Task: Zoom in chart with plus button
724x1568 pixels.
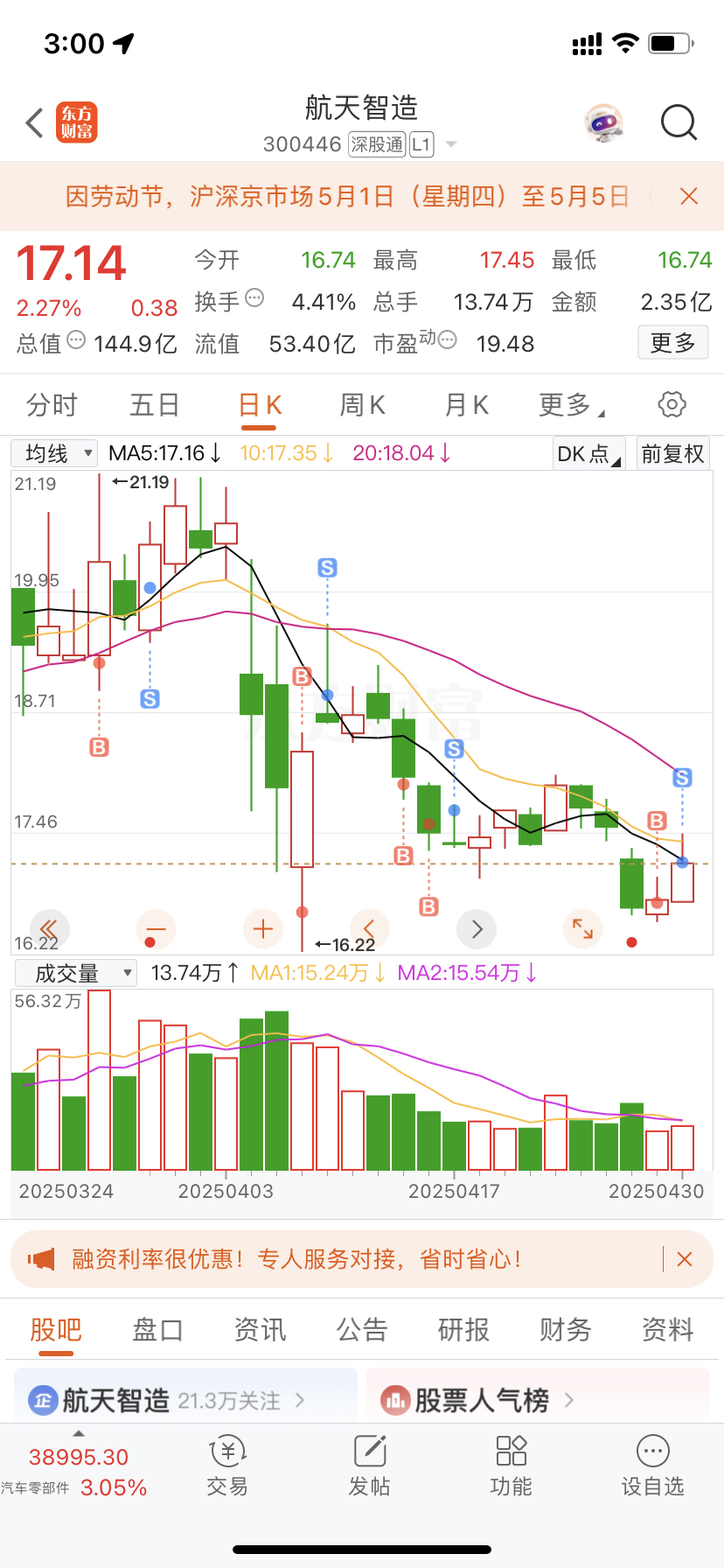Action: 263,928
